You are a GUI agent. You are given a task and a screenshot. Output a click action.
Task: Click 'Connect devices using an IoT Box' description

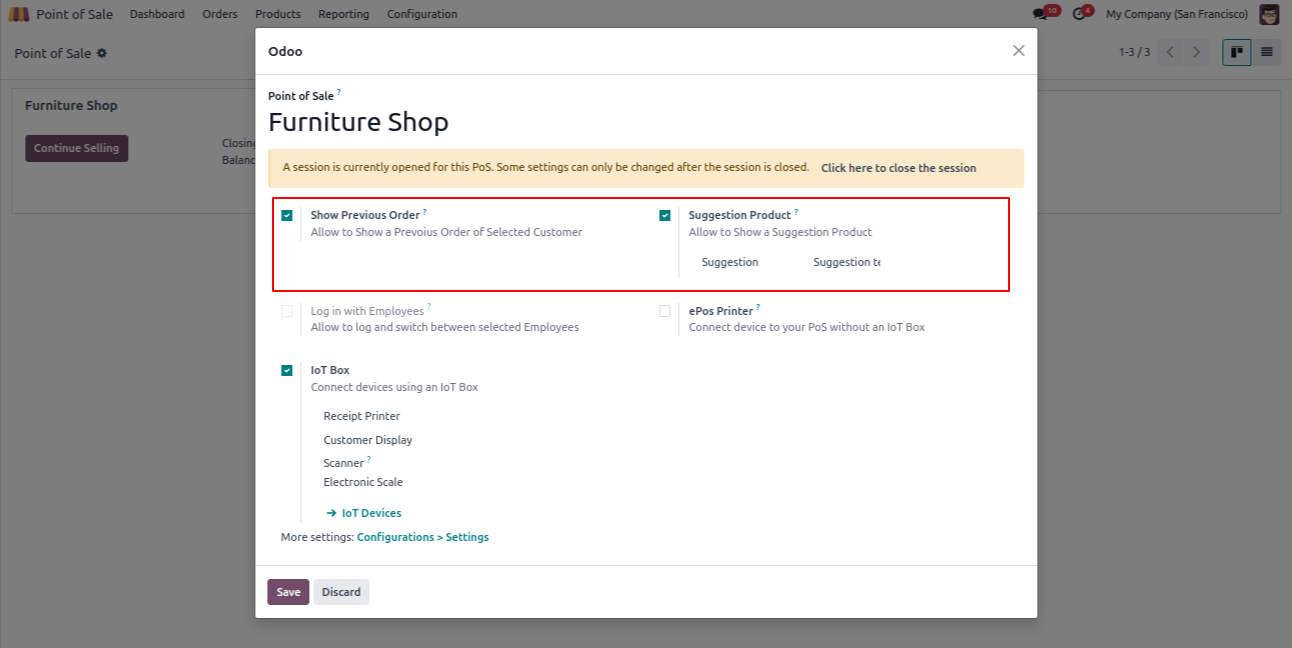(394, 387)
